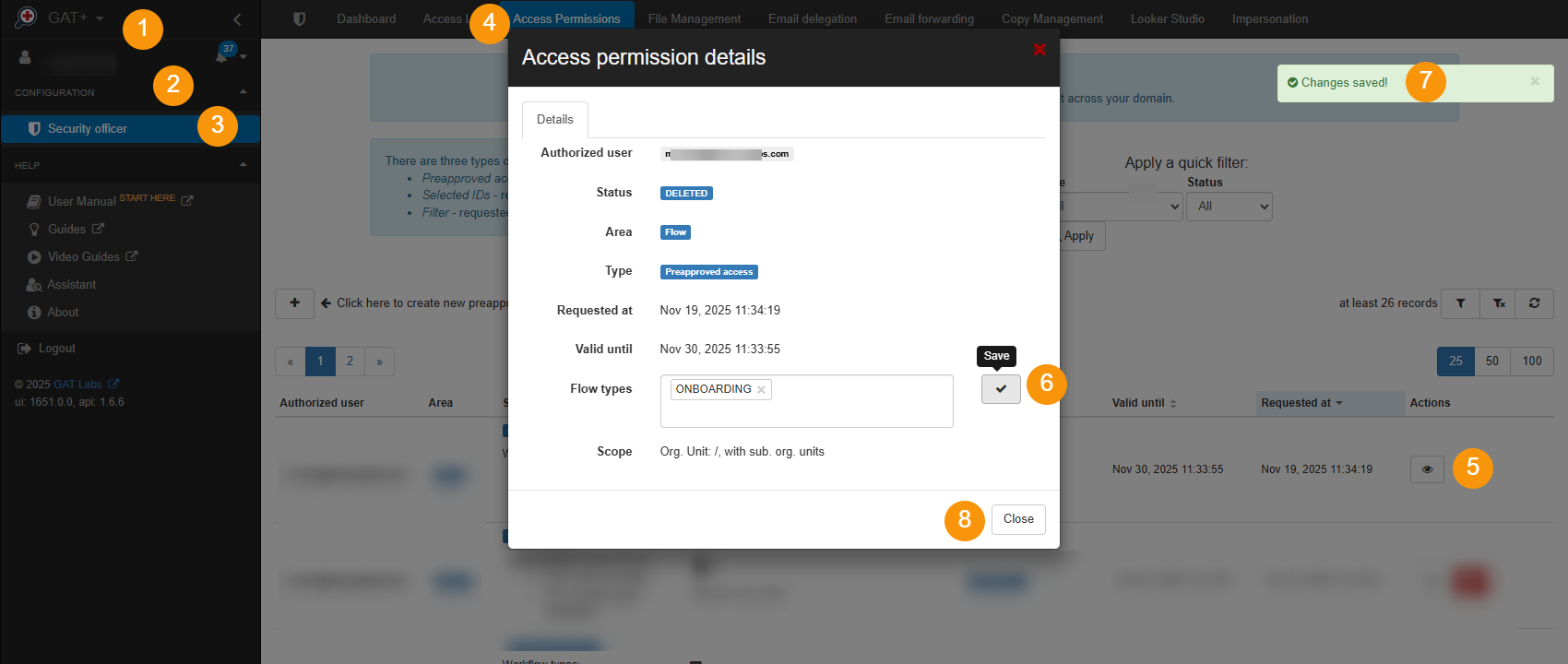Remove the ONBOARDING flow type tag

tap(761, 390)
